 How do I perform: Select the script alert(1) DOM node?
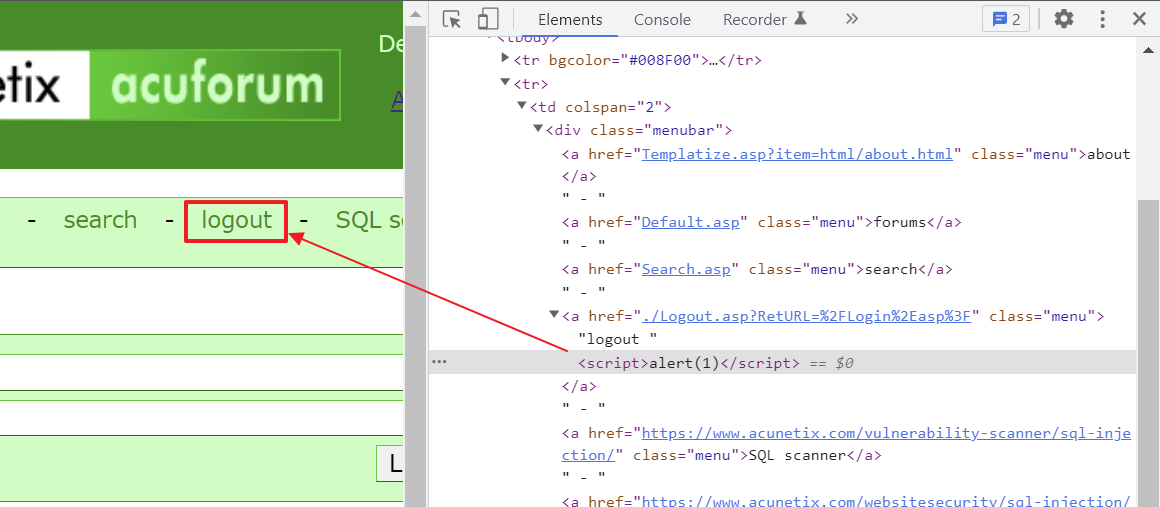(x=688, y=363)
